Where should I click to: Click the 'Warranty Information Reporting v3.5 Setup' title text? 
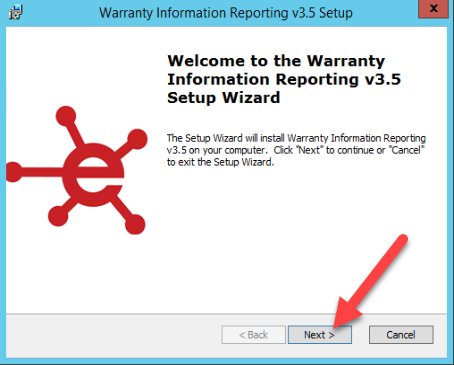pyautogui.click(x=226, y=13)
